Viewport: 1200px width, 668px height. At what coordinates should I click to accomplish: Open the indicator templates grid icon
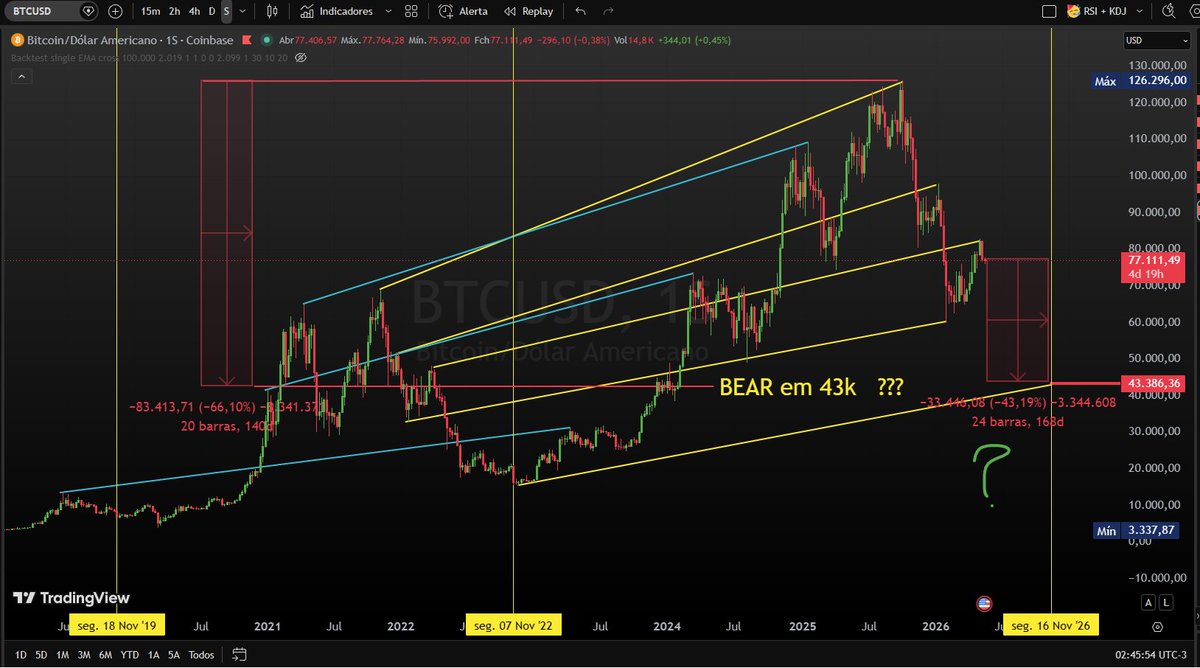(411, 11)
